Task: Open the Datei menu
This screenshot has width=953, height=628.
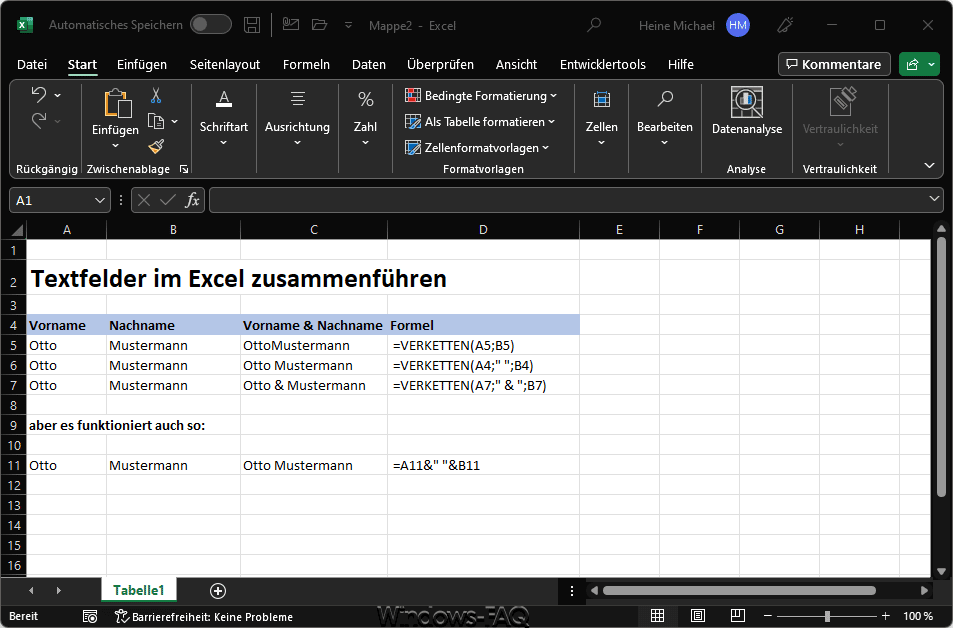Action: 32,64
